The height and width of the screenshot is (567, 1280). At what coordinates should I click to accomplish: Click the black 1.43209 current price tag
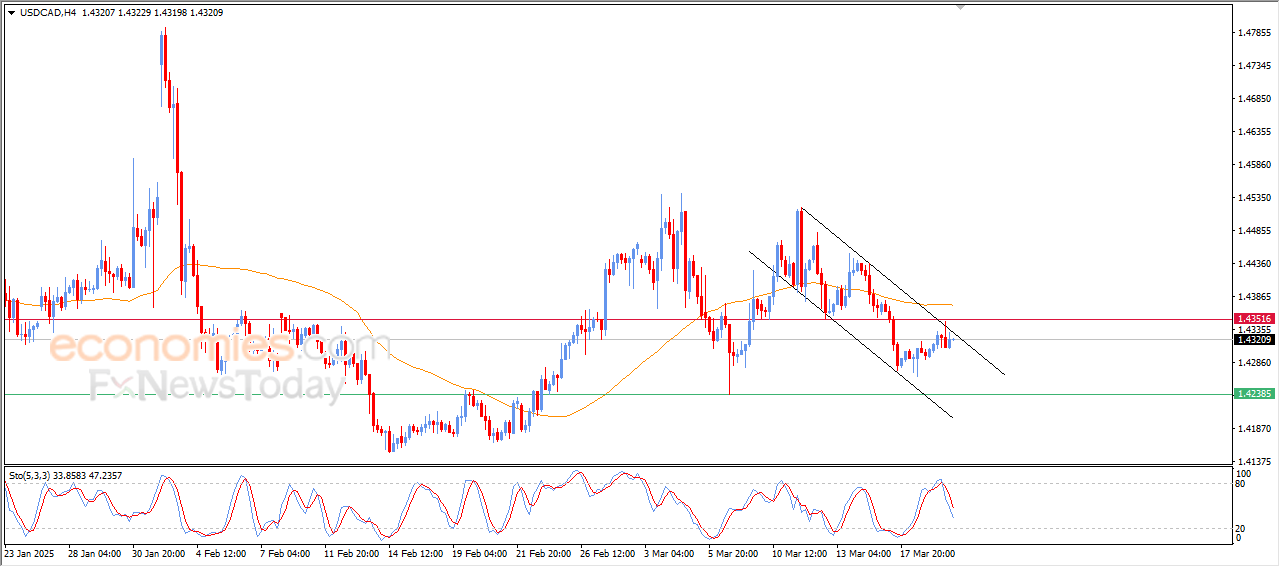click(1254, 340)
